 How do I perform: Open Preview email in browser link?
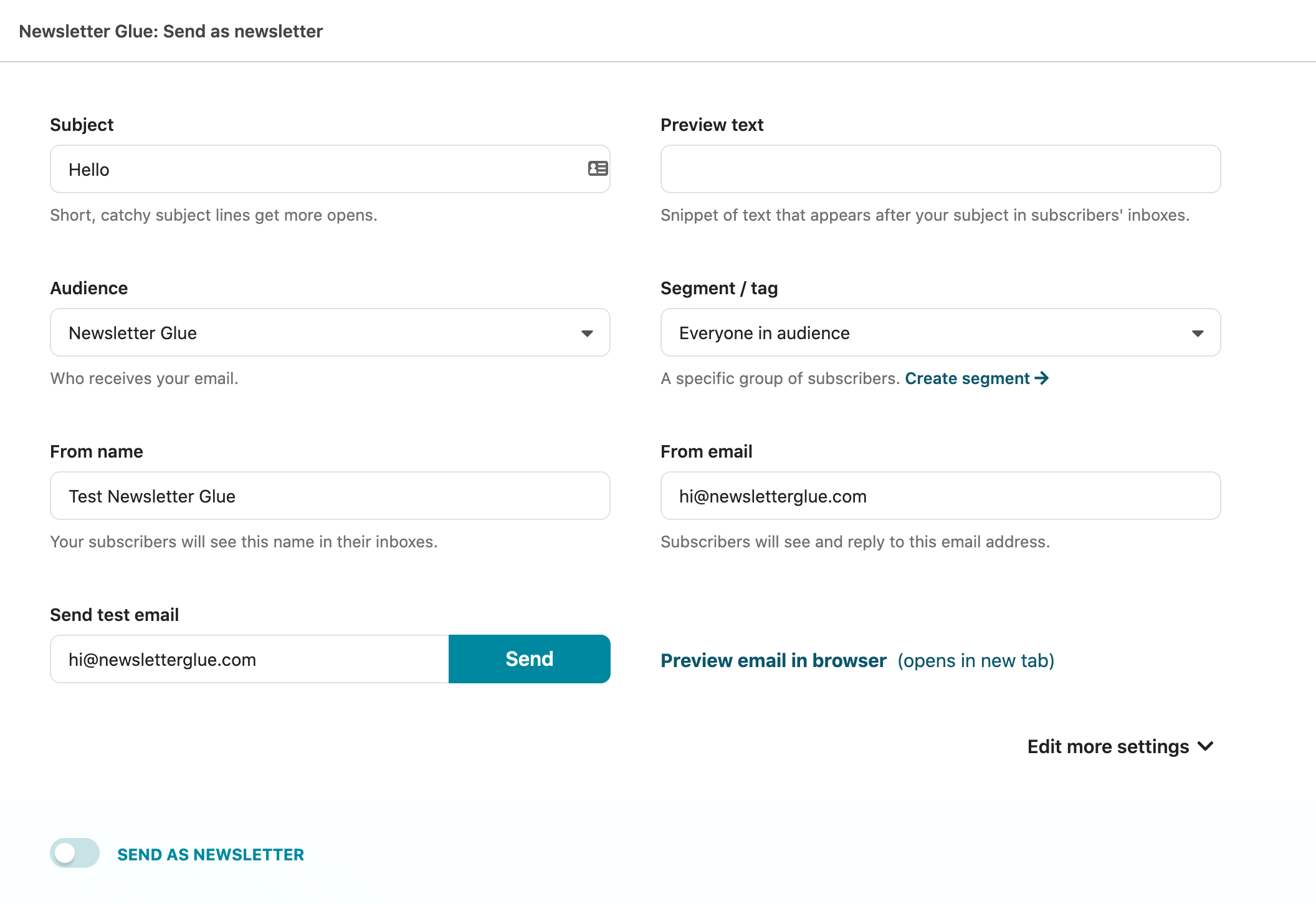773,660
